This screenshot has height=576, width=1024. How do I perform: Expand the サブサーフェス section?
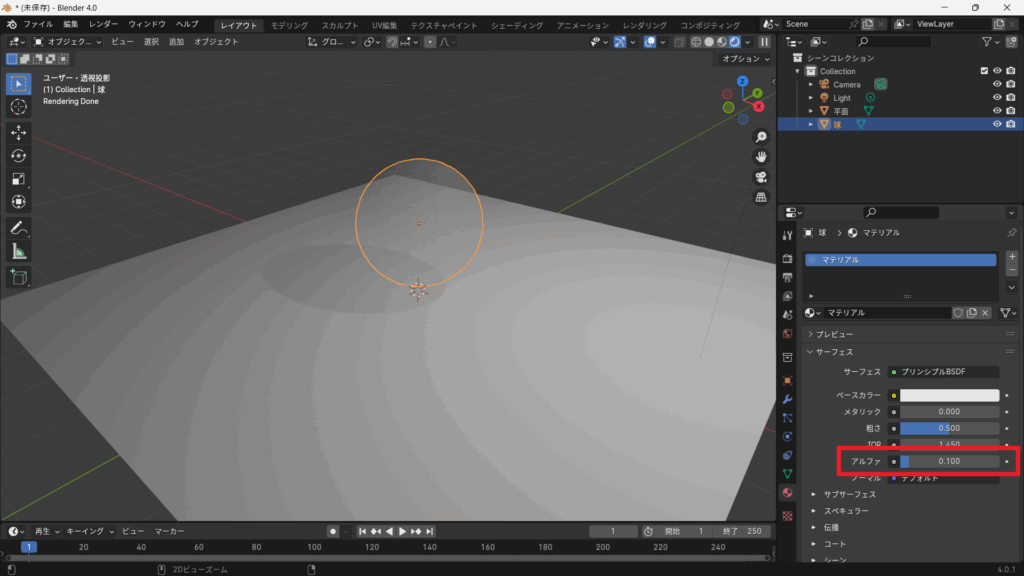point(849,494)
